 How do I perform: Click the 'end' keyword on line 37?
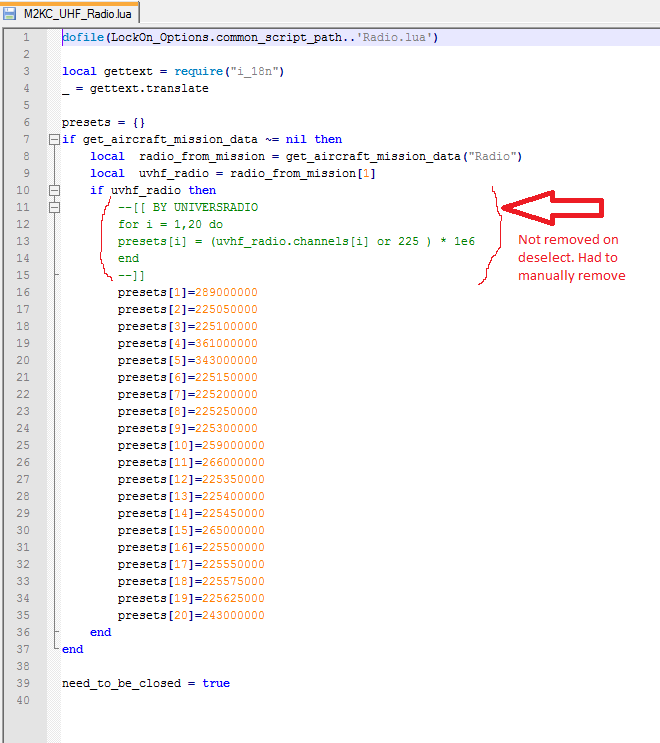tap(72, 650)
